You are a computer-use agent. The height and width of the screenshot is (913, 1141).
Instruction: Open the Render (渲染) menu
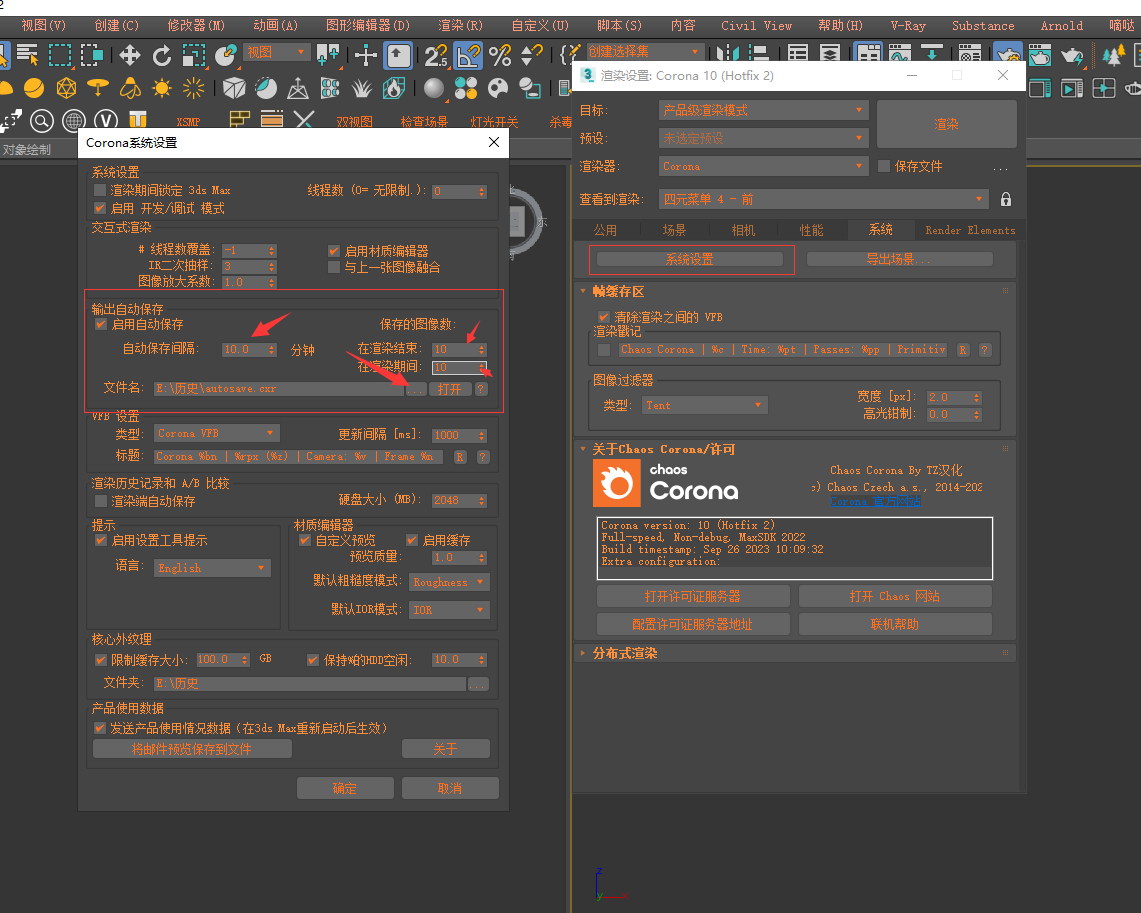[x=461, y=25]
